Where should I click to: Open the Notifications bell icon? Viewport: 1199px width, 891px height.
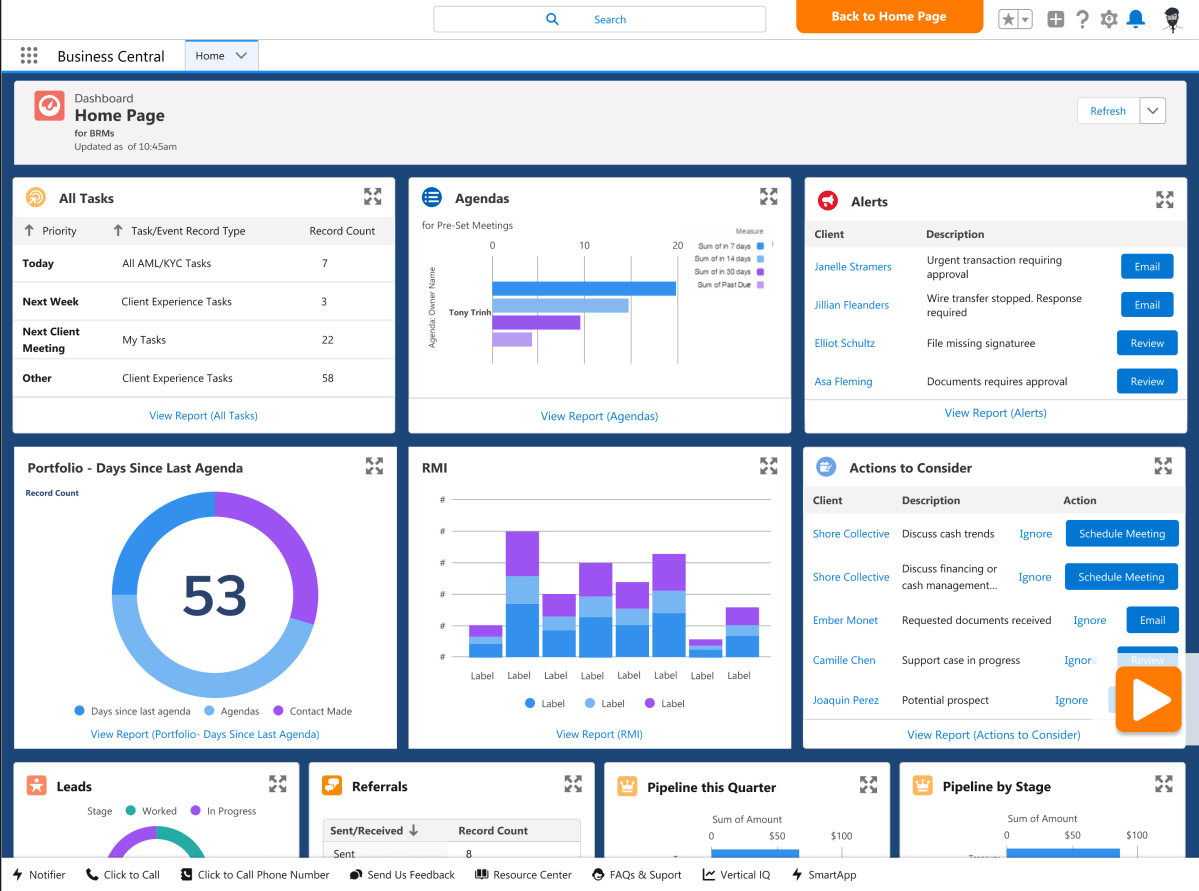pyautogui.click(x=1135, y=18)
